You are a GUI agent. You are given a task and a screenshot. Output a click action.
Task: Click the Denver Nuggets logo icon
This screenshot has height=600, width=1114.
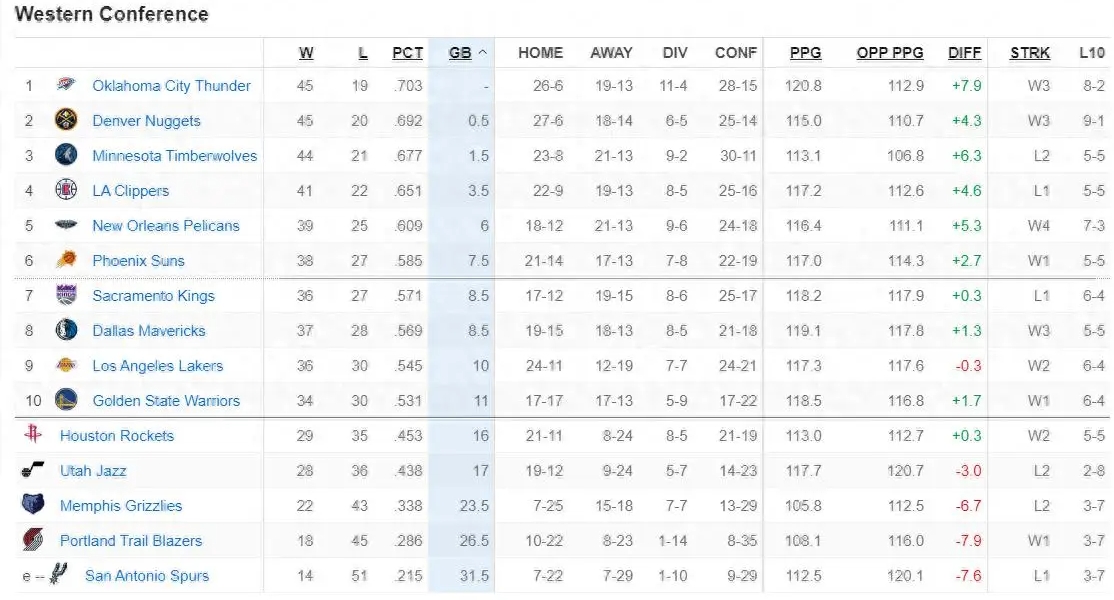(x=65, y=119)
